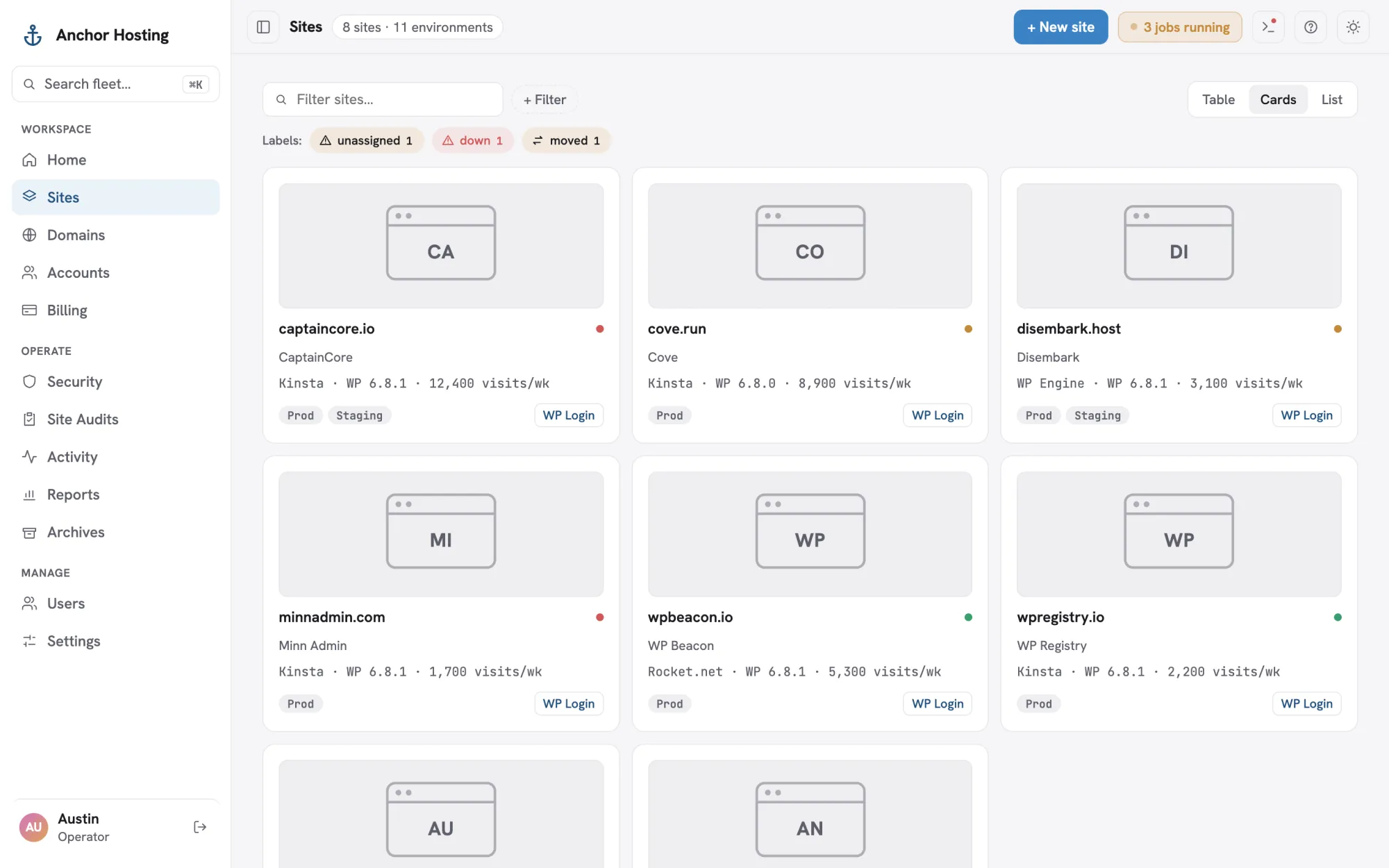Screen dimensions: 1389x868
Task: Click the Home house icon
Action: coord(29,160)
